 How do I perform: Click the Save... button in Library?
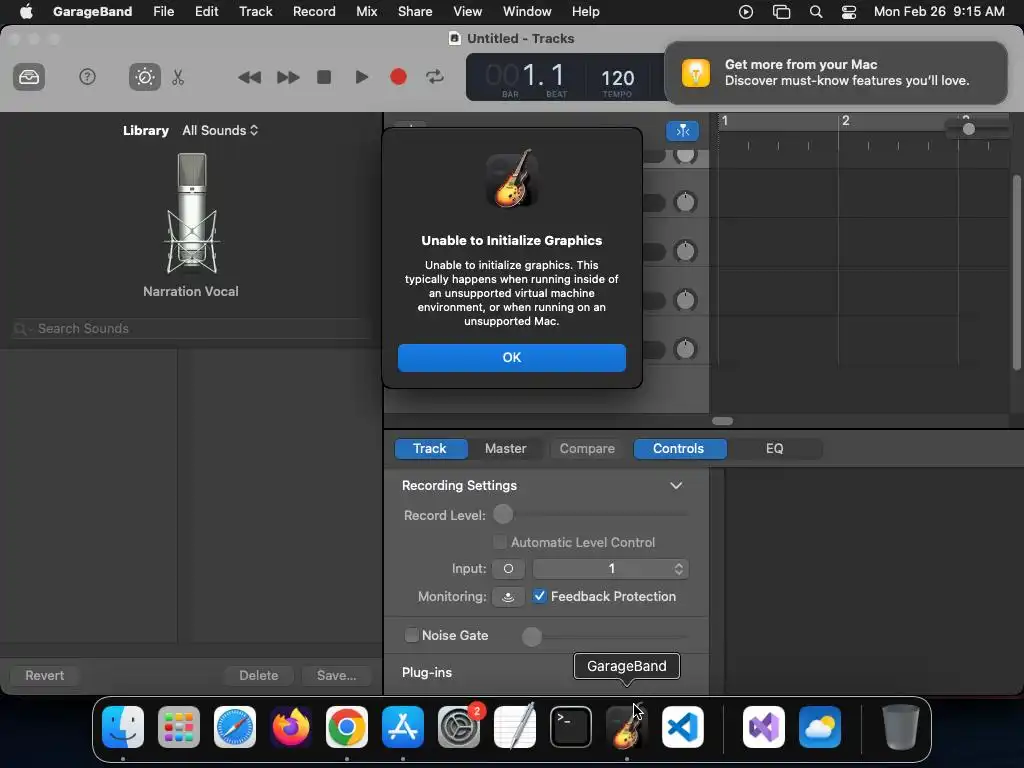[x=337, y=675]
